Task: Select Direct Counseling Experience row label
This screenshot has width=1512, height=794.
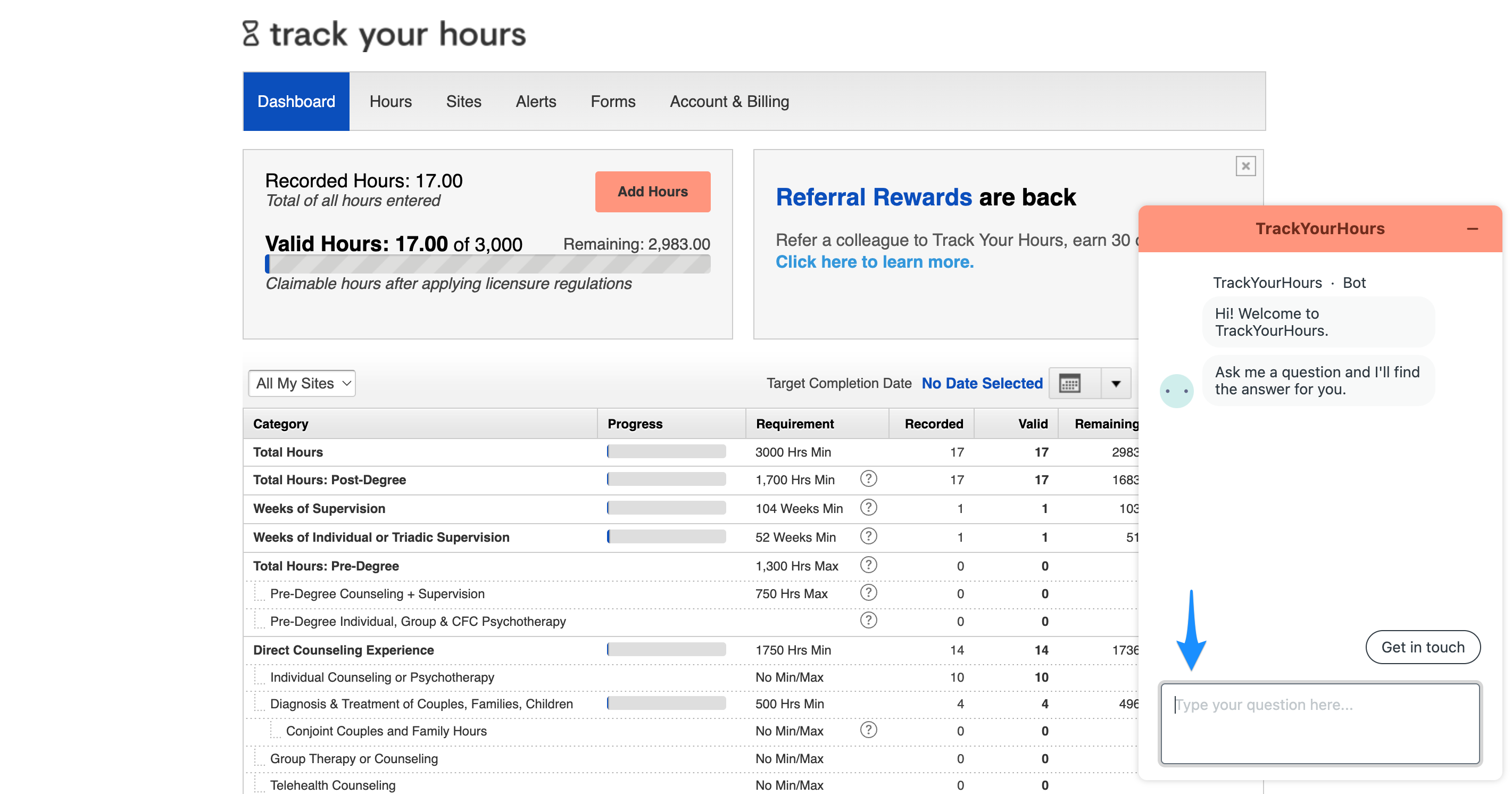Action: tap(343, 650)
